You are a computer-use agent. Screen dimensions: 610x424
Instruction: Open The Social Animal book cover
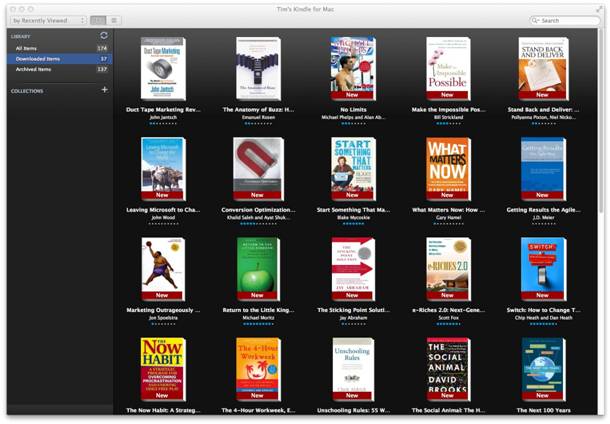pyautogui.click(x=448, y=368)
